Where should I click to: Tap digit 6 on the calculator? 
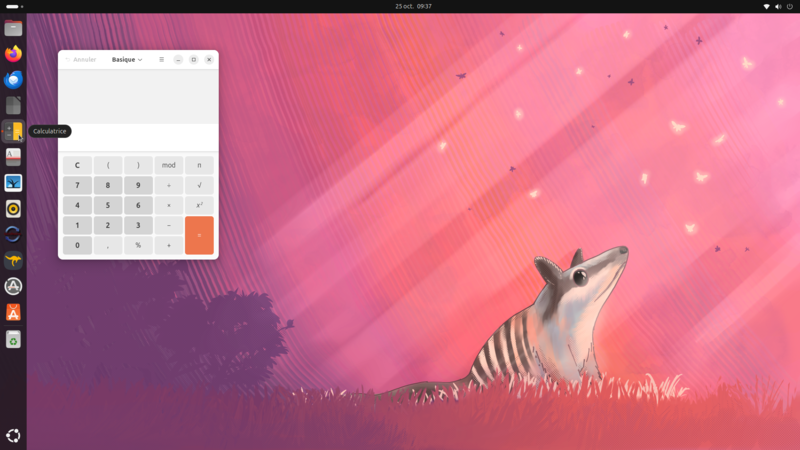138,205
